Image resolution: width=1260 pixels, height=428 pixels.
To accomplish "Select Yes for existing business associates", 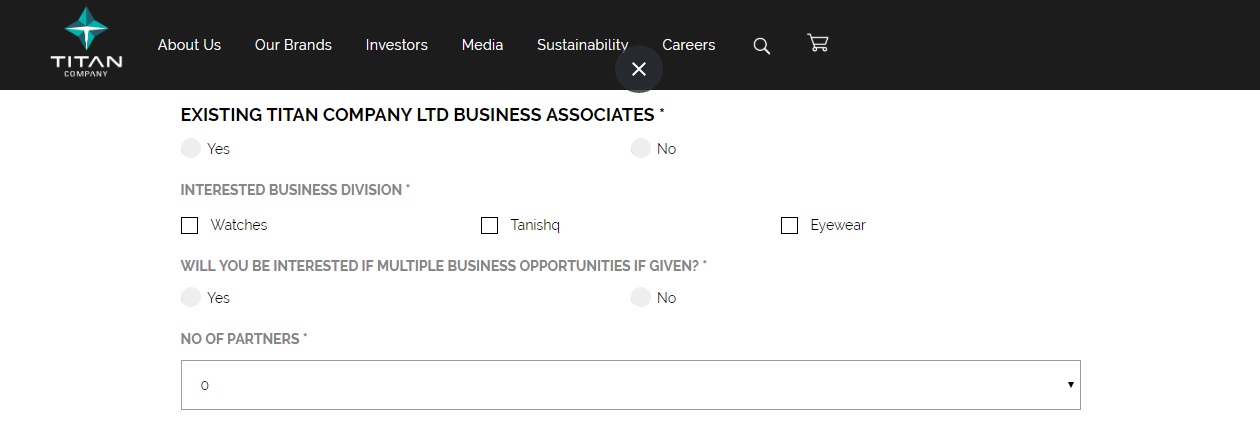I will coord(191,148).
